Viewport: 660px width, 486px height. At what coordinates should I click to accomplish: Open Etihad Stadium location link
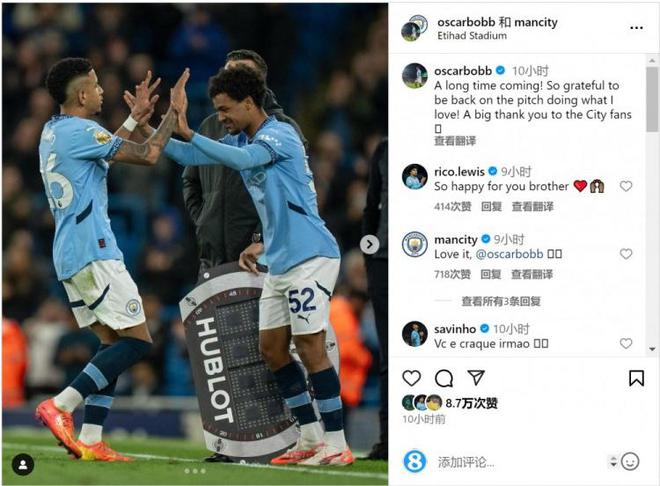click(x=472, y=36)
